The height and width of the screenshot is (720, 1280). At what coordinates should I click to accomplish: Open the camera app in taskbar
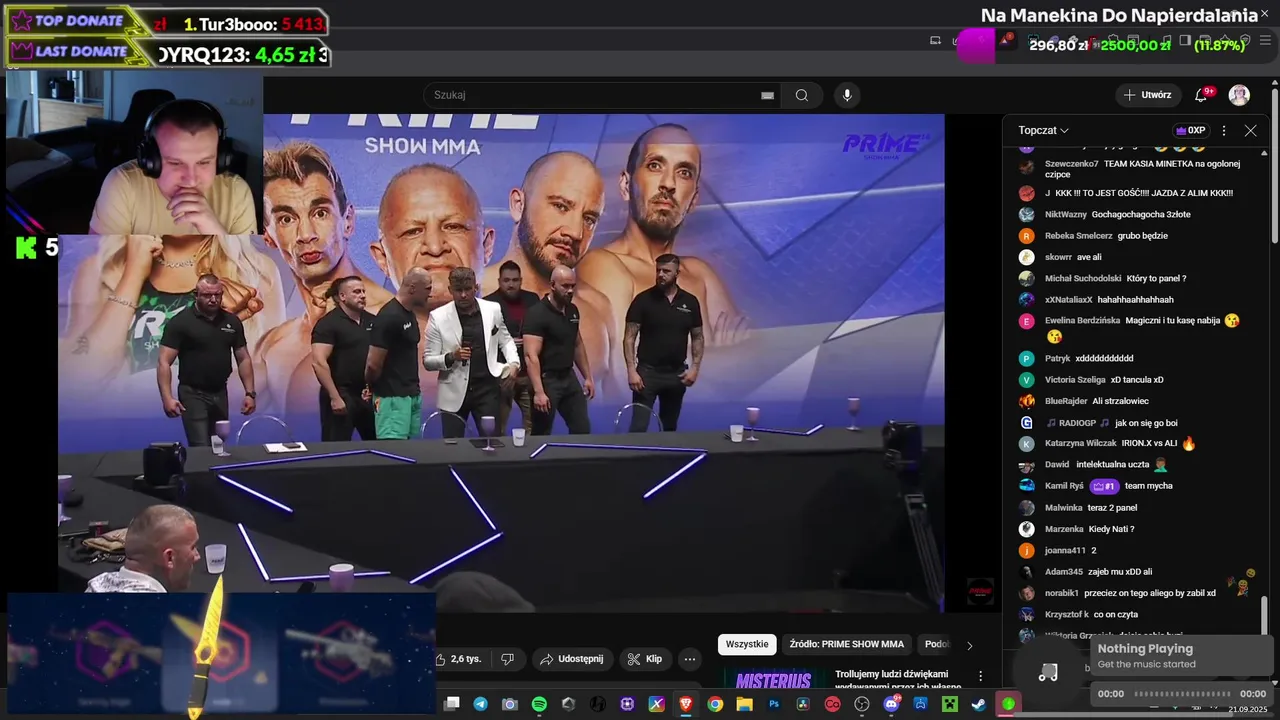510,704
